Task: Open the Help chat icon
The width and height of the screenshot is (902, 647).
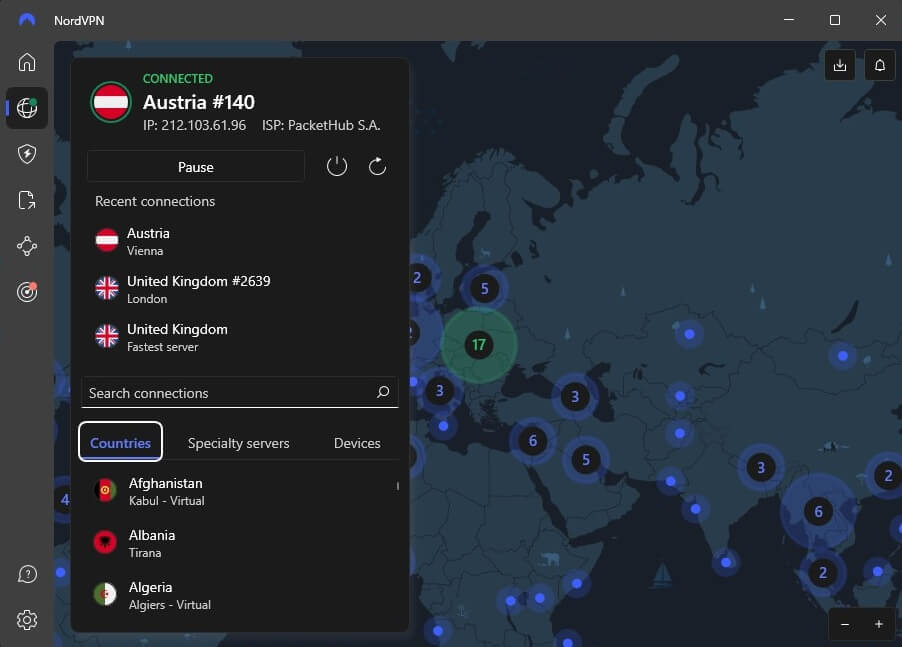Action: click(26, 574)
